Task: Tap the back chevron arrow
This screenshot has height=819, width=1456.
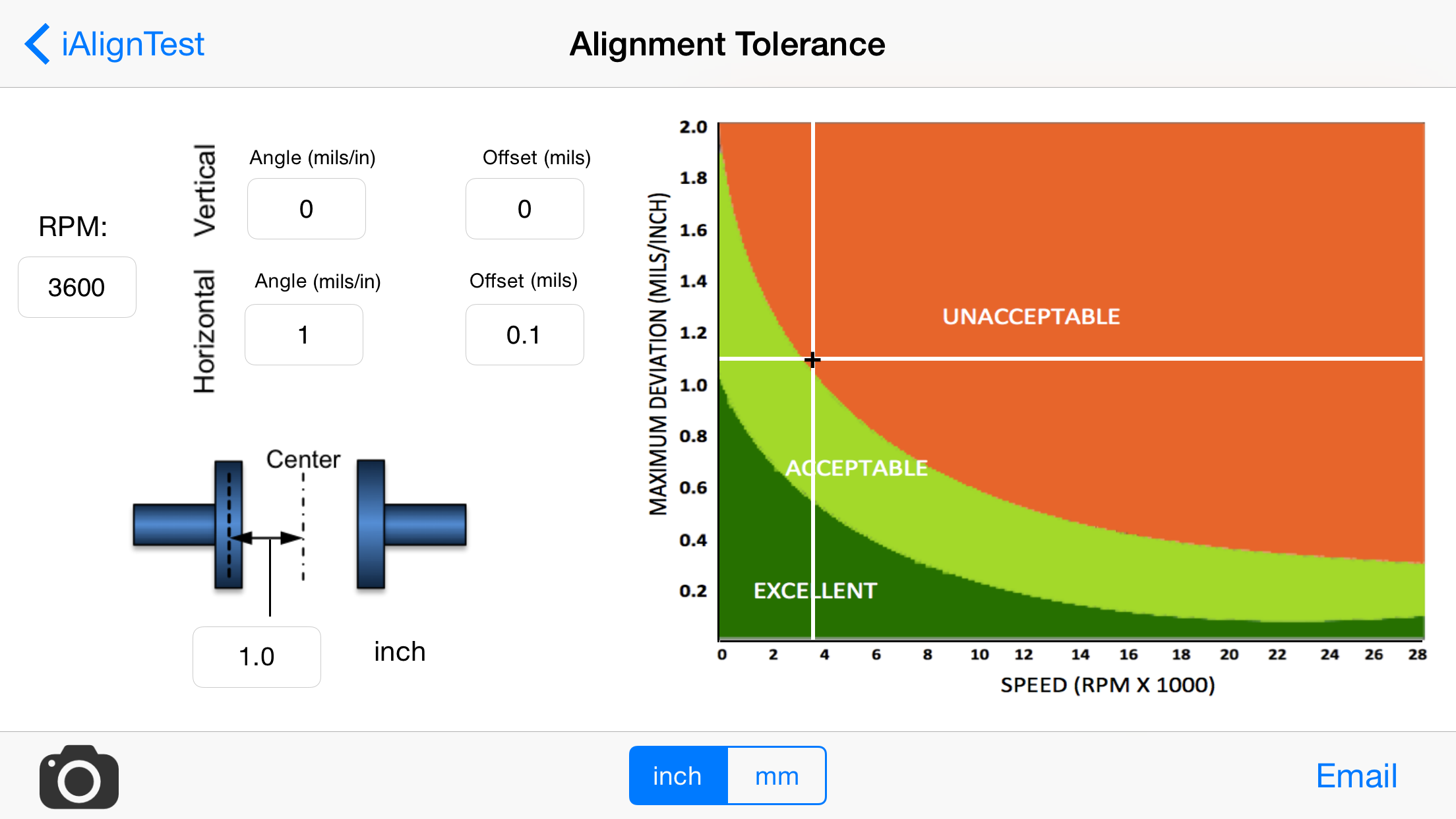Action: (38, 44)
